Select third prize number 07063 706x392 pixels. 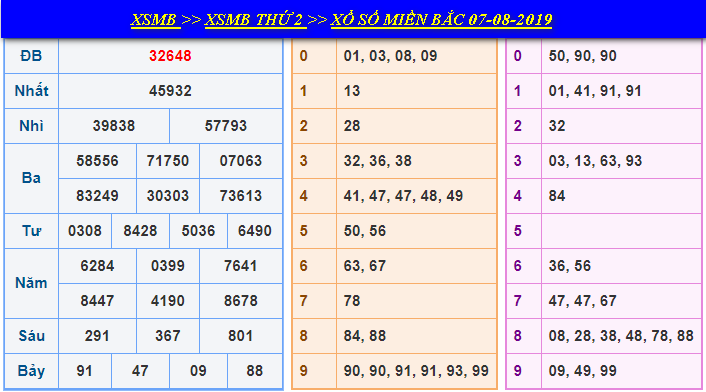pos(240,161)
